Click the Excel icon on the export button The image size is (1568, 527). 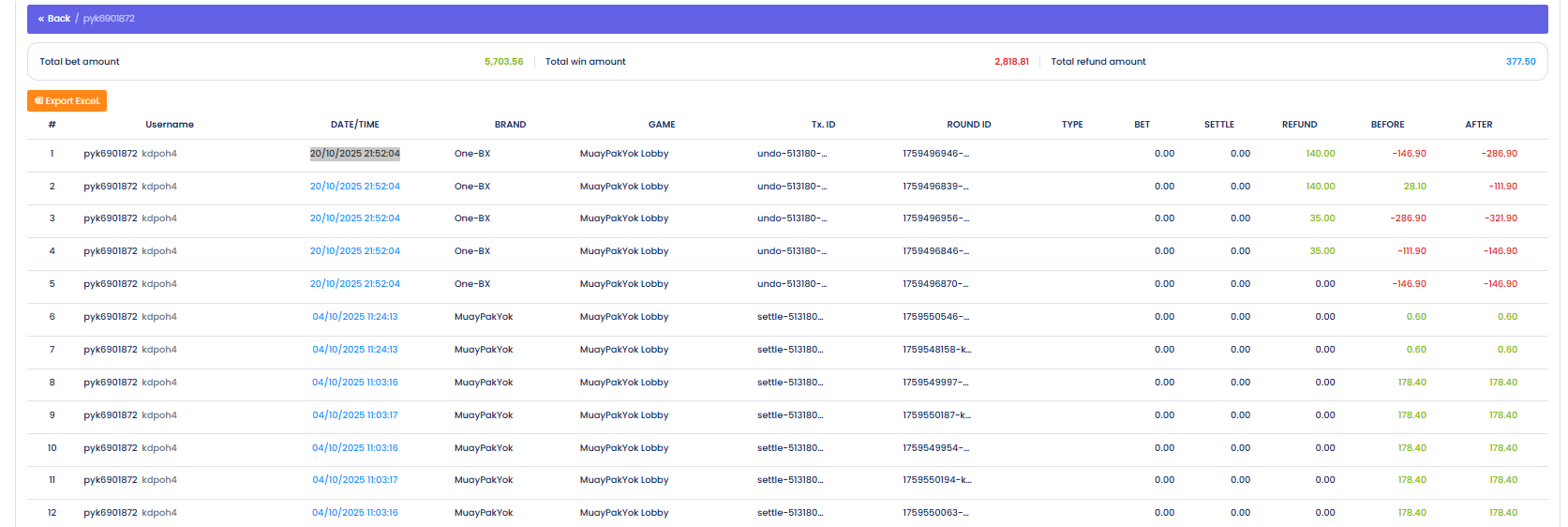[38, 101]
